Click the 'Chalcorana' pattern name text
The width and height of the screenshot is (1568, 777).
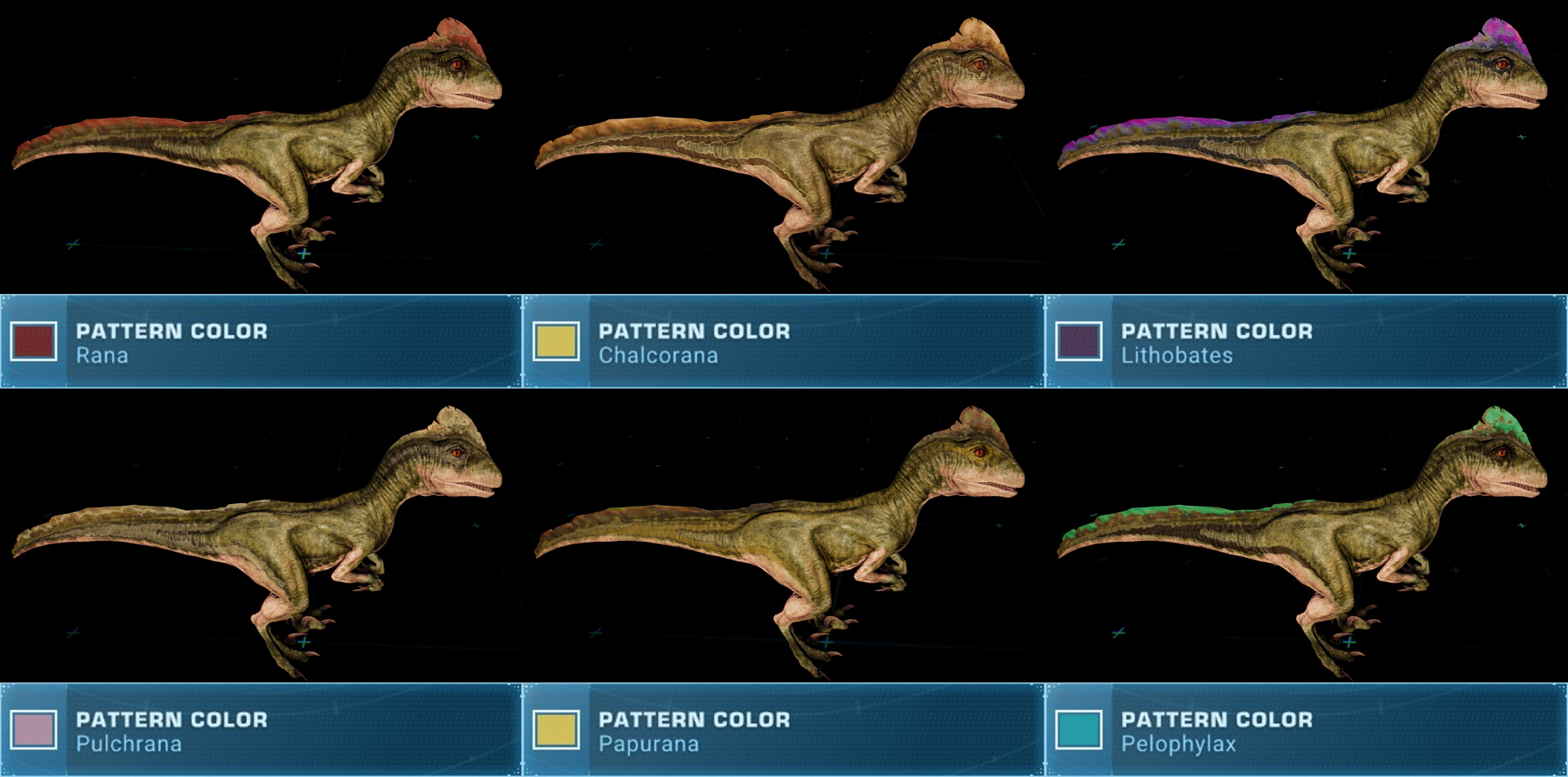coord(658,355)
